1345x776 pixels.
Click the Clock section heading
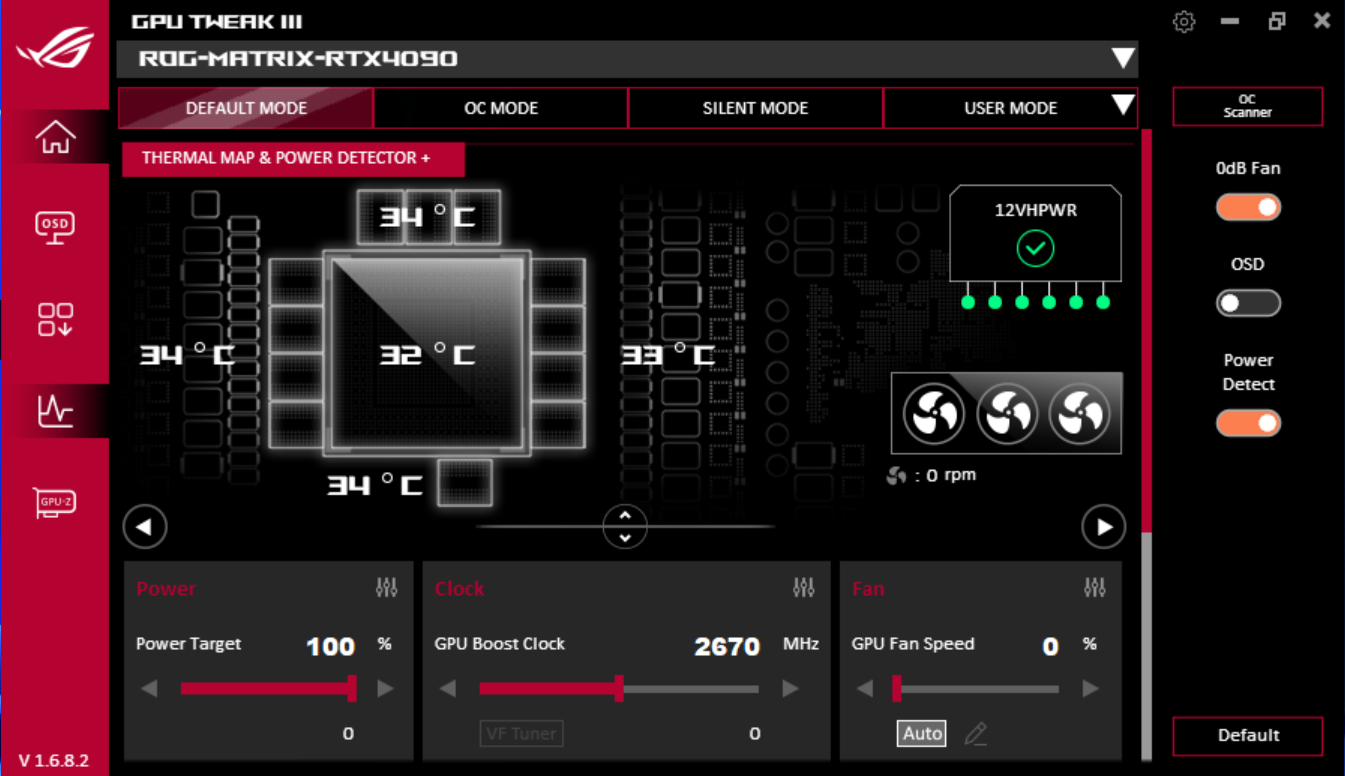click(460, 588)
